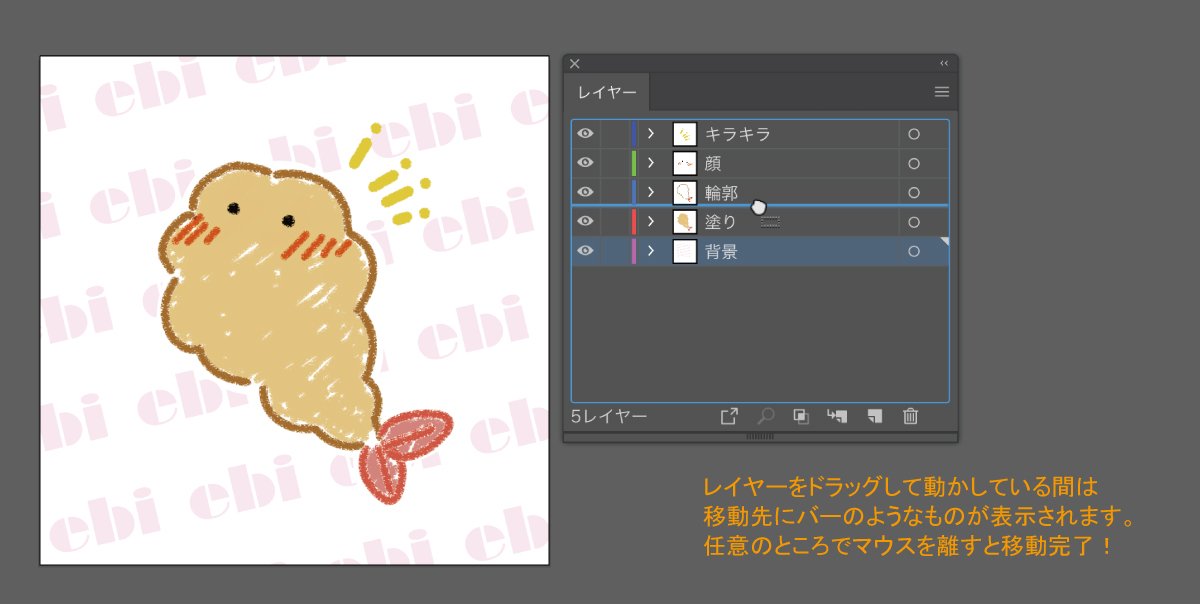Click the export-for-screens icon in the Layers panel footer
This screenshot has width=1200, height=604.
(x=729, y=416)
